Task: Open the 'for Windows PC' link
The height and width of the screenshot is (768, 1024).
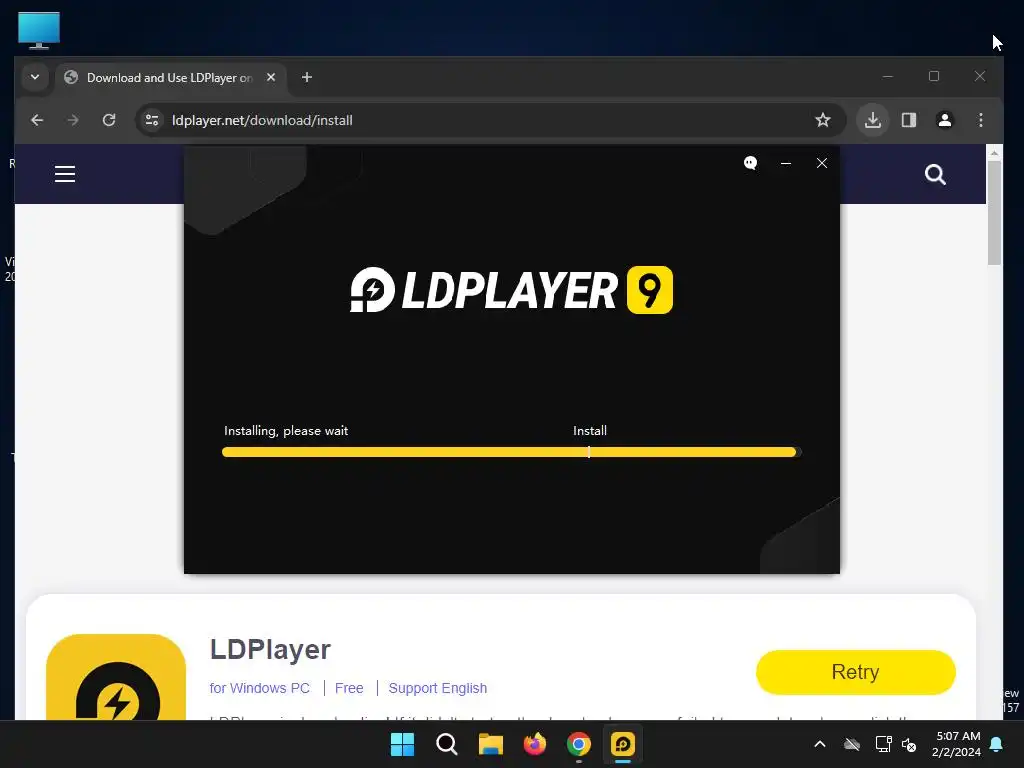Action: (259, 688)
